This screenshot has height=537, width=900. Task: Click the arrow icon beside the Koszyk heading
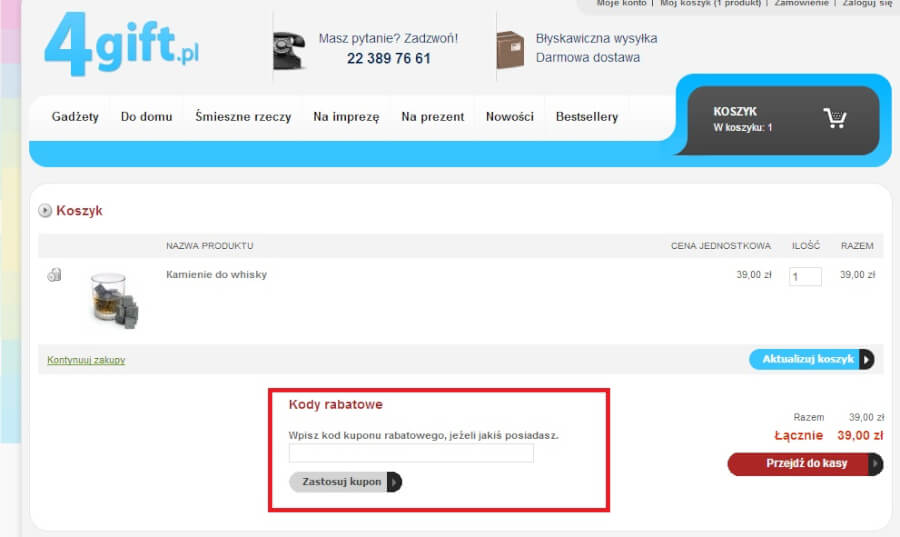45,211
